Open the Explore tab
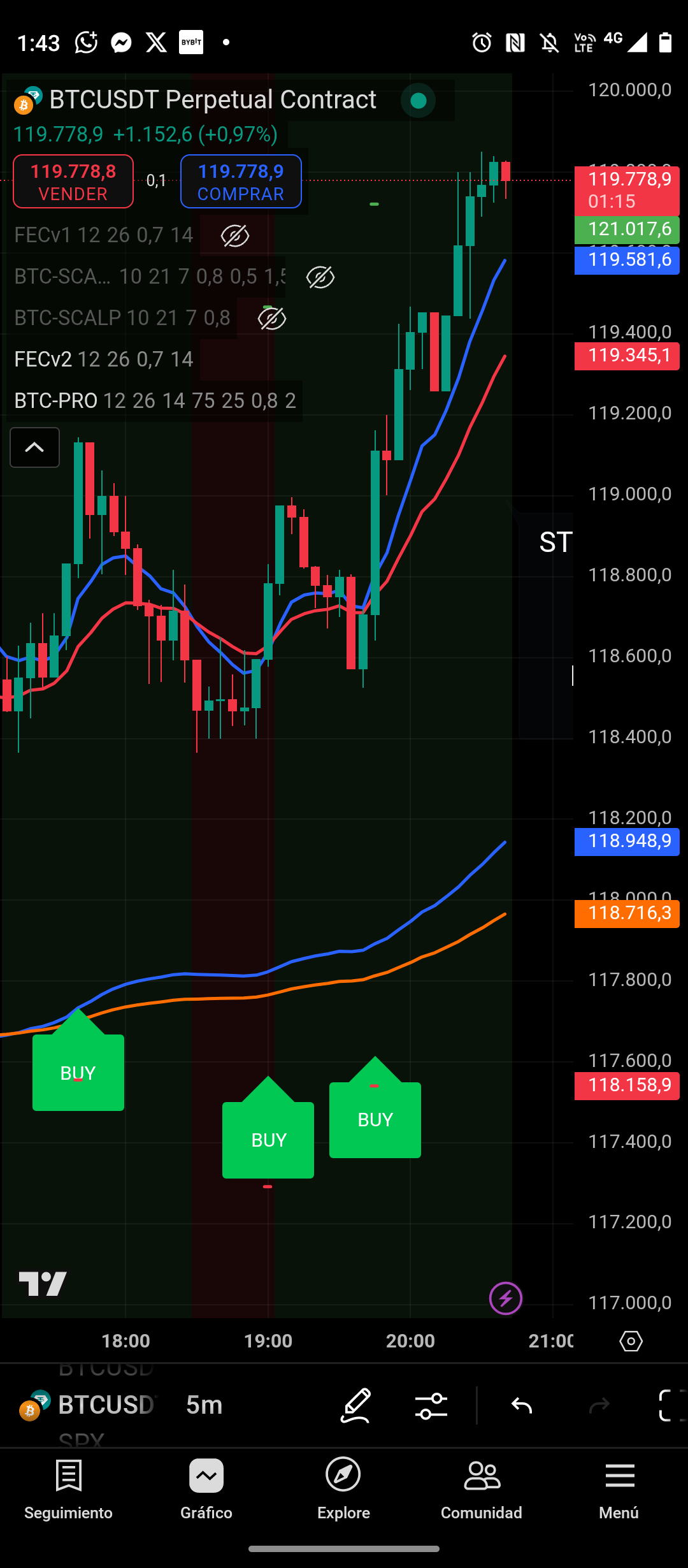 coord(343,1490)
